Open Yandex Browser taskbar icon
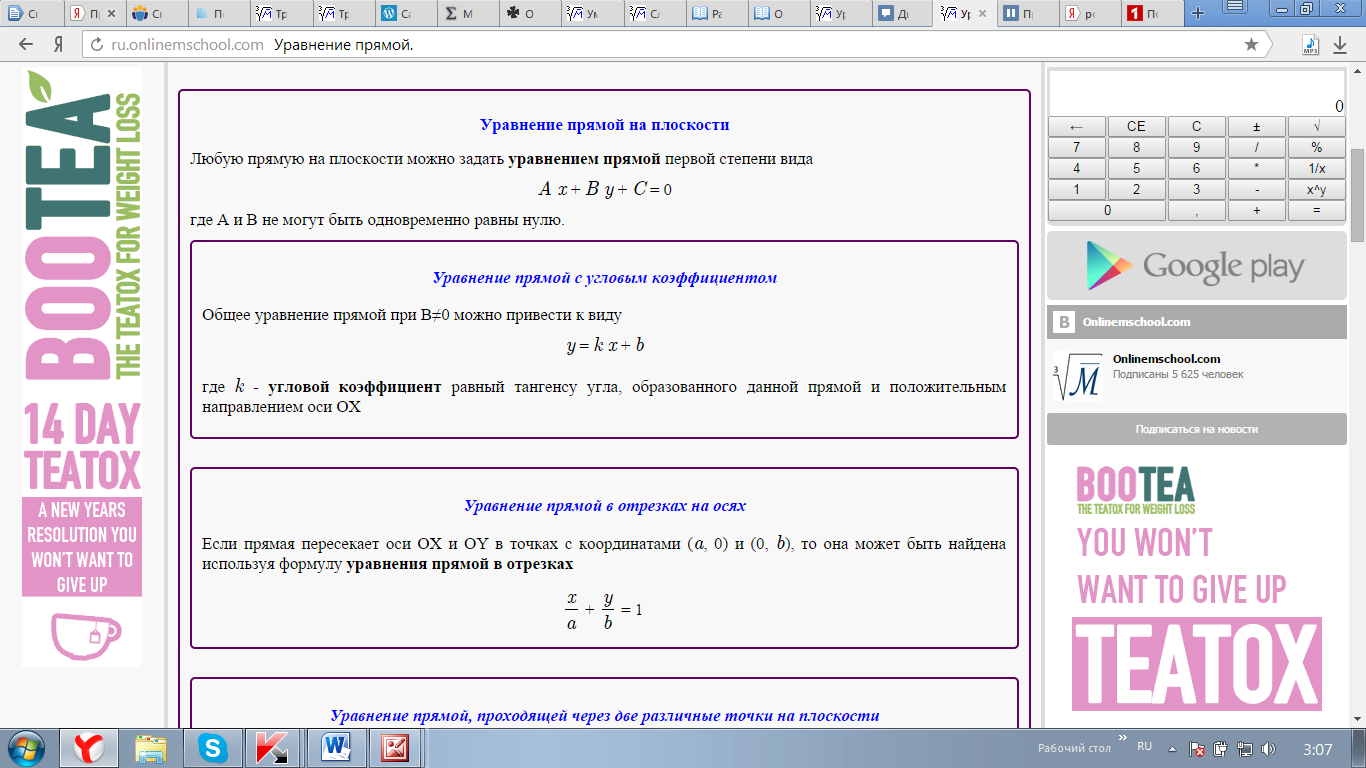The image size is (1366, 768). (x=89, y=748)
